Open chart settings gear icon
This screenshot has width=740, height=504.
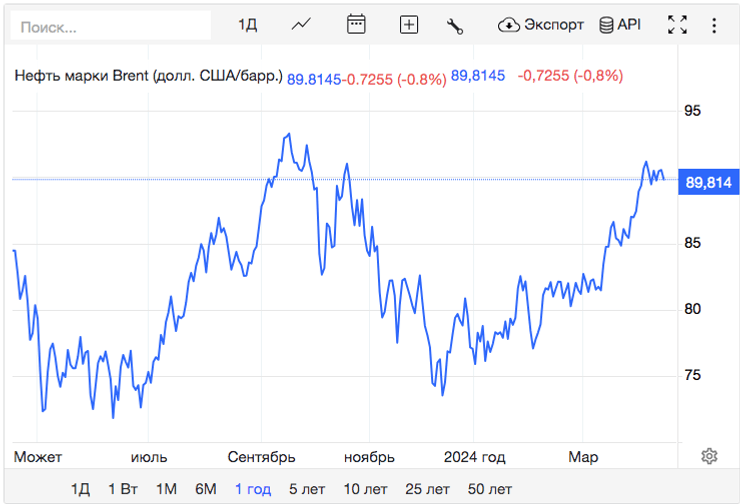[709, 456]
